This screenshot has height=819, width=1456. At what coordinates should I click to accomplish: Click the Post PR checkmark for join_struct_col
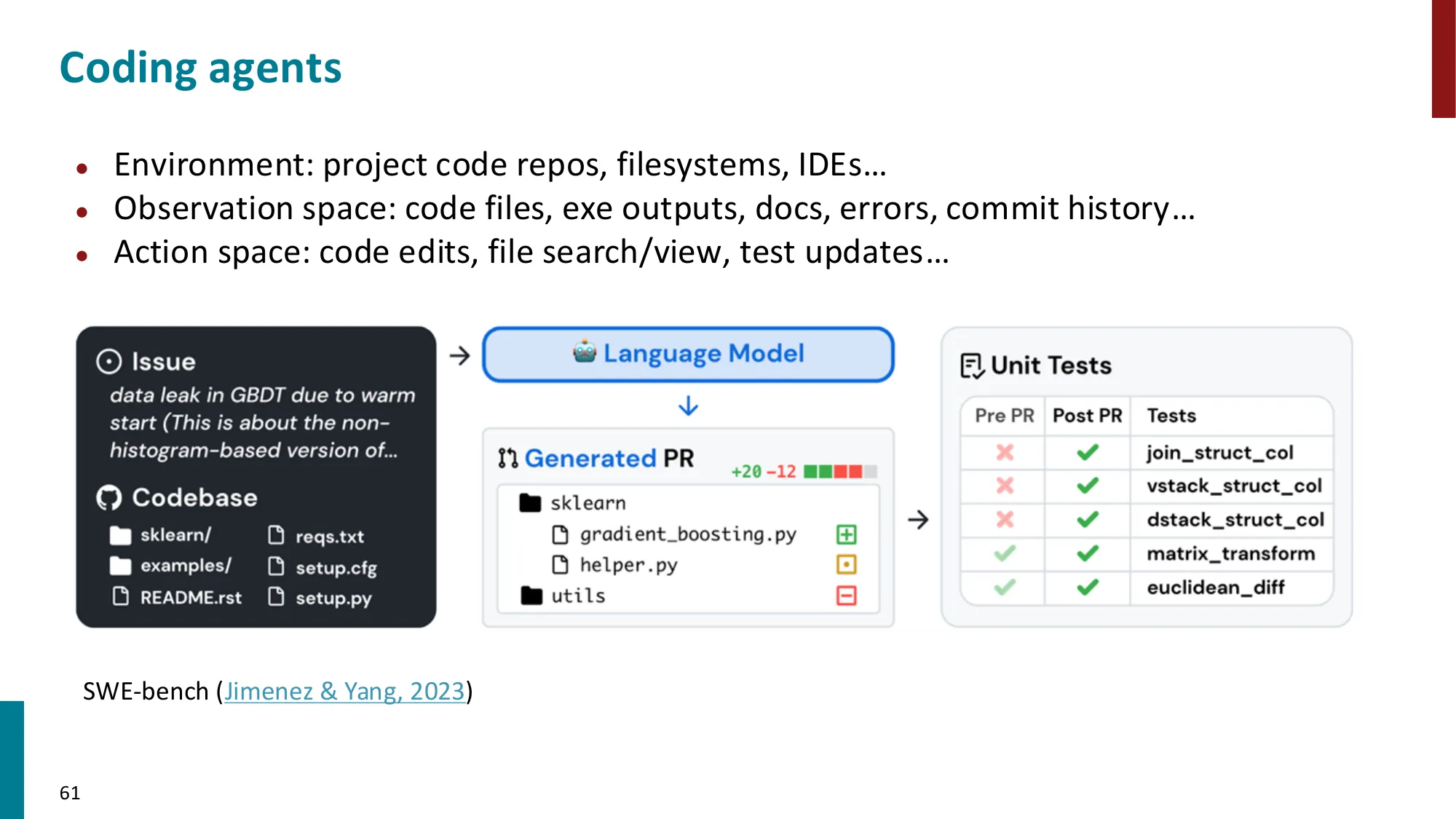1088,453
